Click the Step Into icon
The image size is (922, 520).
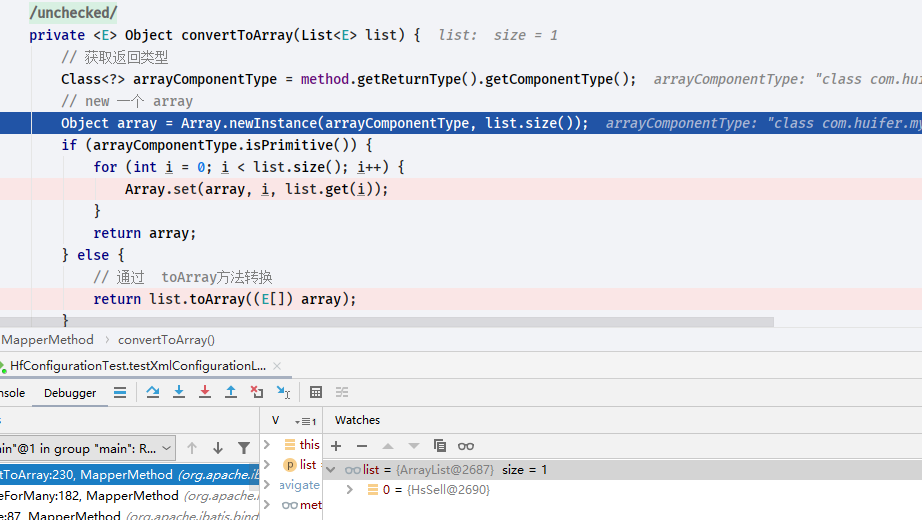pyautogui.click(x=179, y=393)
